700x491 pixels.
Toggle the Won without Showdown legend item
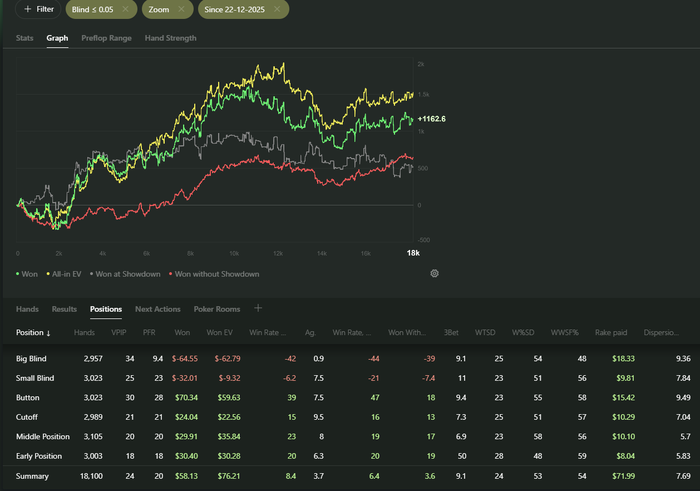216,273
